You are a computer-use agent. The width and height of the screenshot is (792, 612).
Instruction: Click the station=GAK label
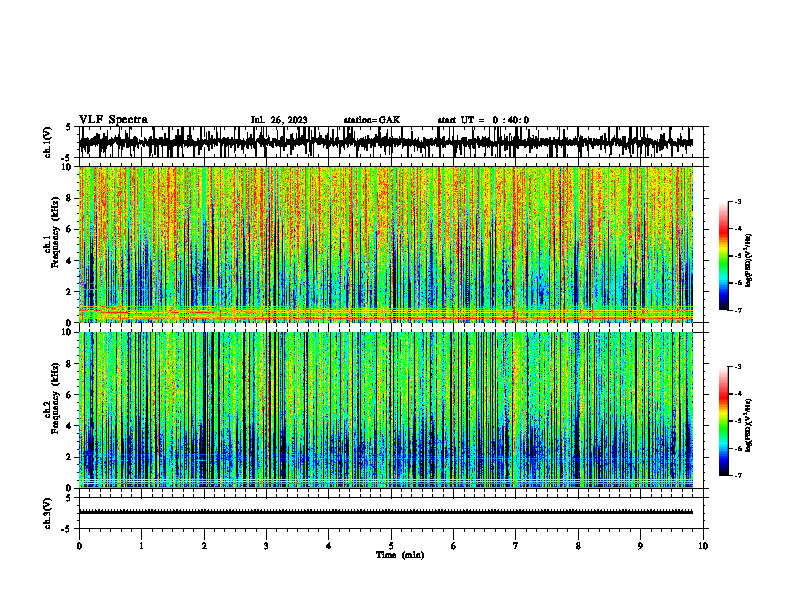[x=372, y=120]
